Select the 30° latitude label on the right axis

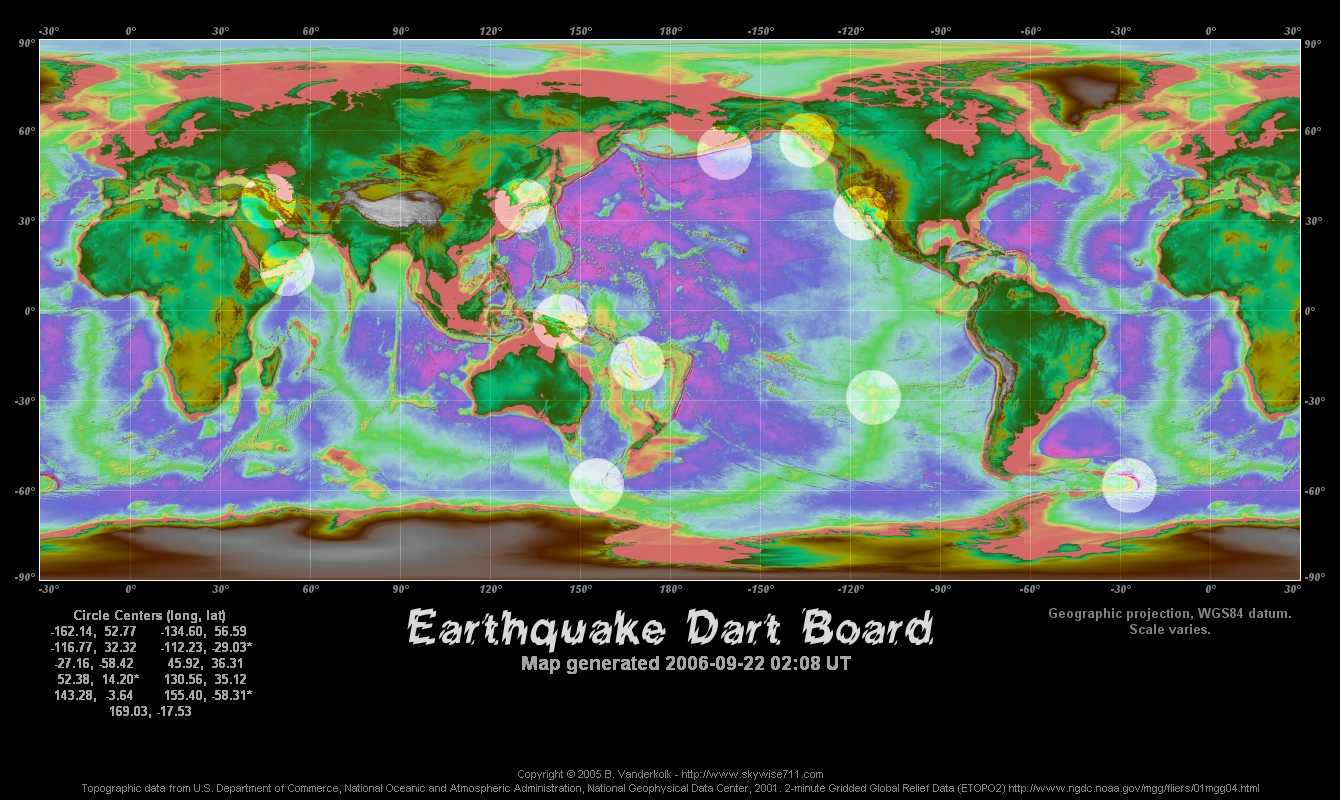[x=1313, y=221]
